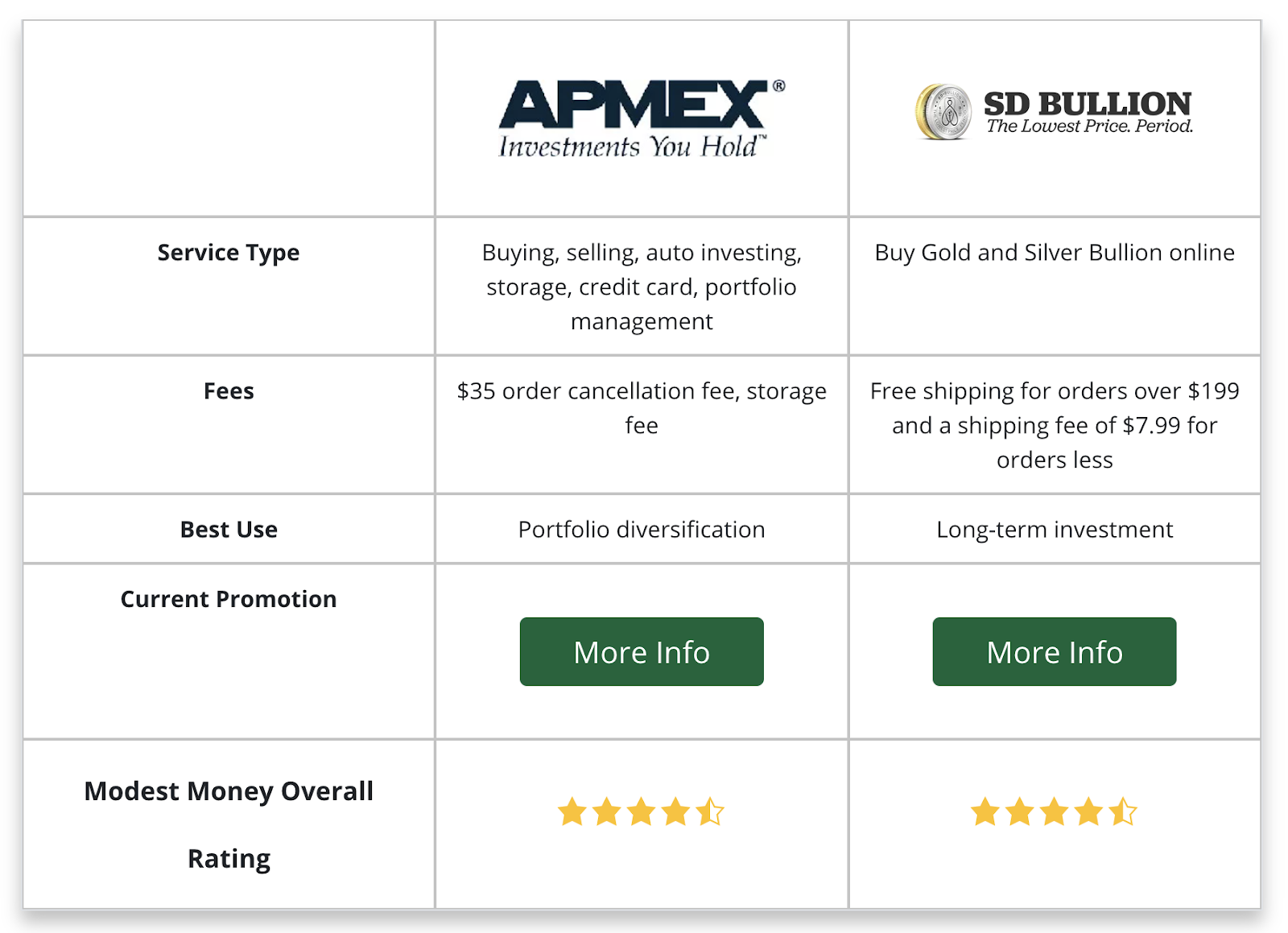Click the half star in SD Bullion rating
The width and height of the screenshot is (1288, 933).
click(1123, 811)
